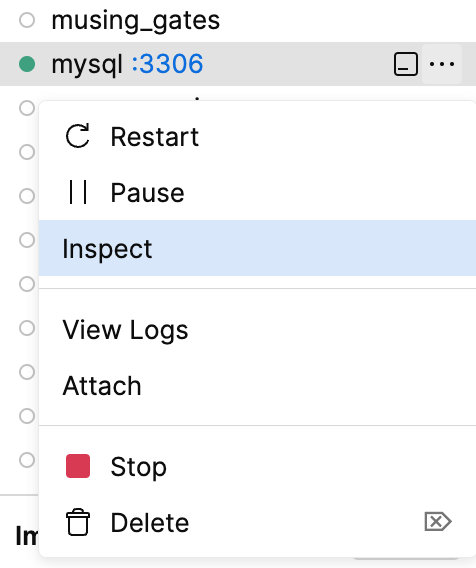Click the three-dot more options button
The height and width of the screenshot is (568, 476).
pyautogui.click(x=442, y=64)
